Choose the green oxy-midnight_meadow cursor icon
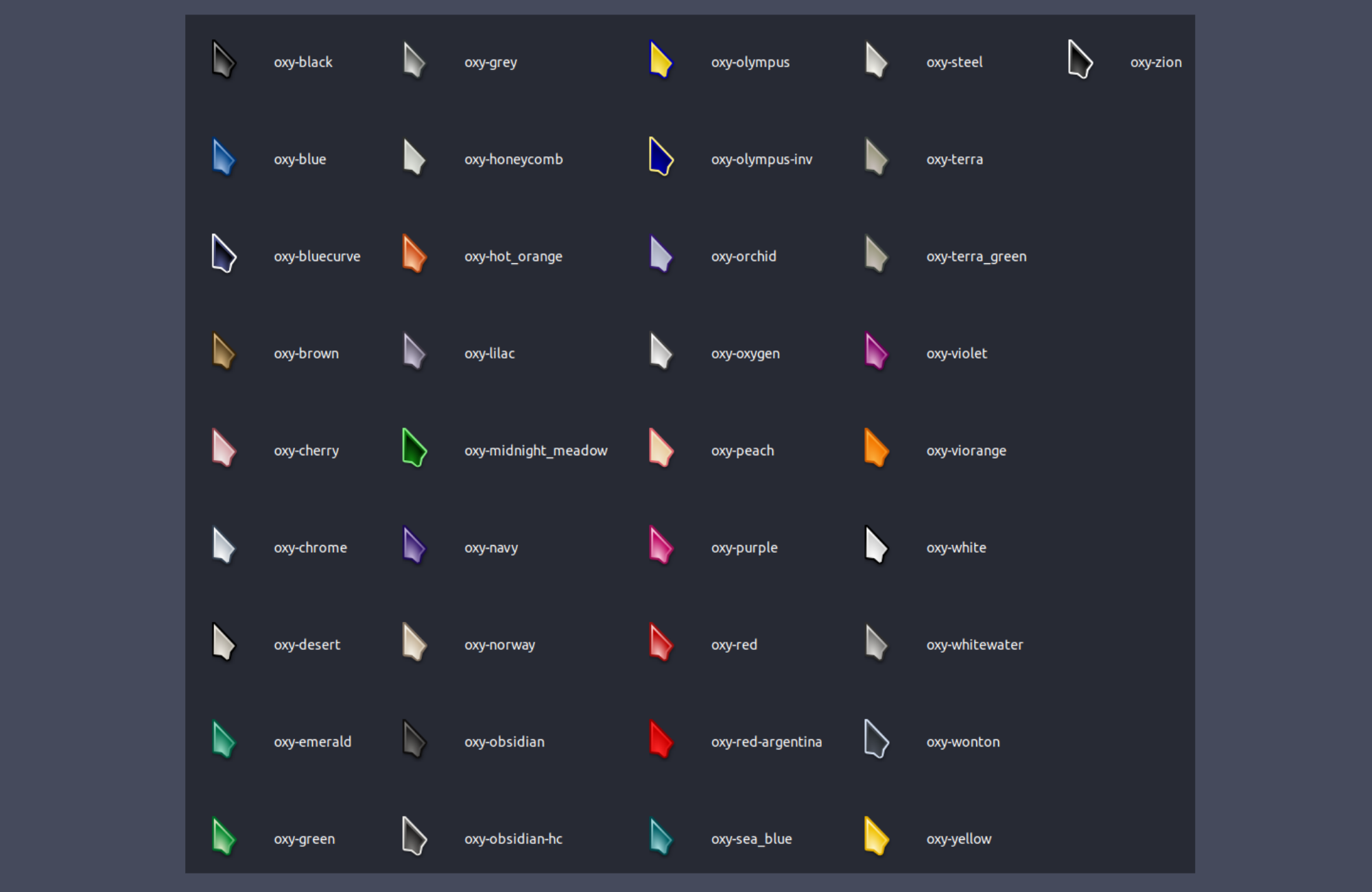Screen dimensions: 1372x892 [x=414, y=448]
